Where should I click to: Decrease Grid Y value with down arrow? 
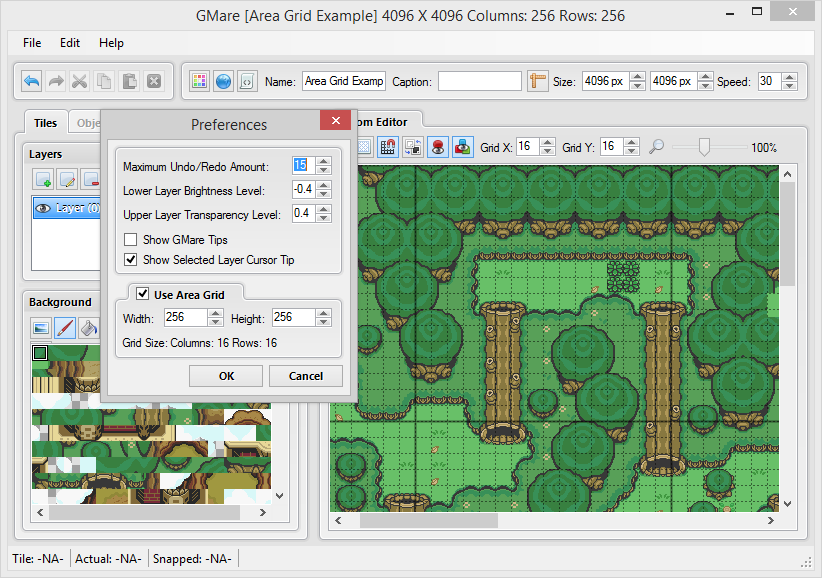coord(632,151)
